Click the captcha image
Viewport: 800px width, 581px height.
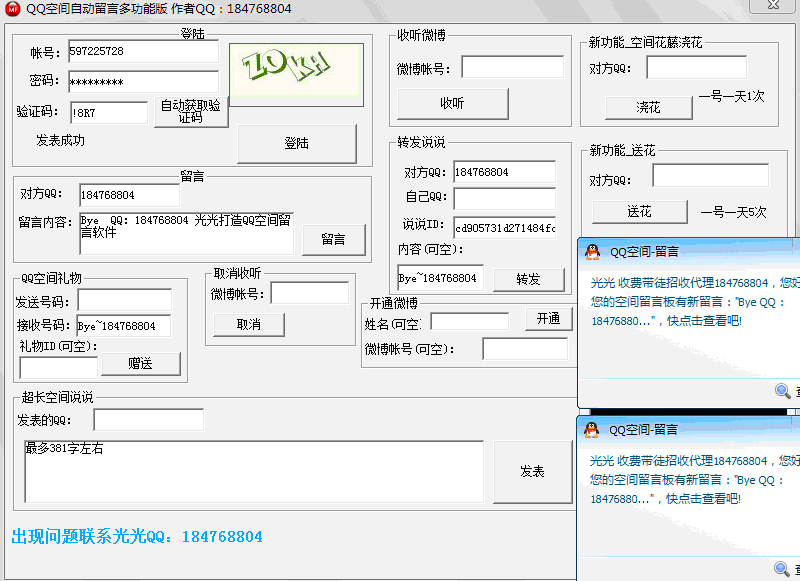click(296, 74)
